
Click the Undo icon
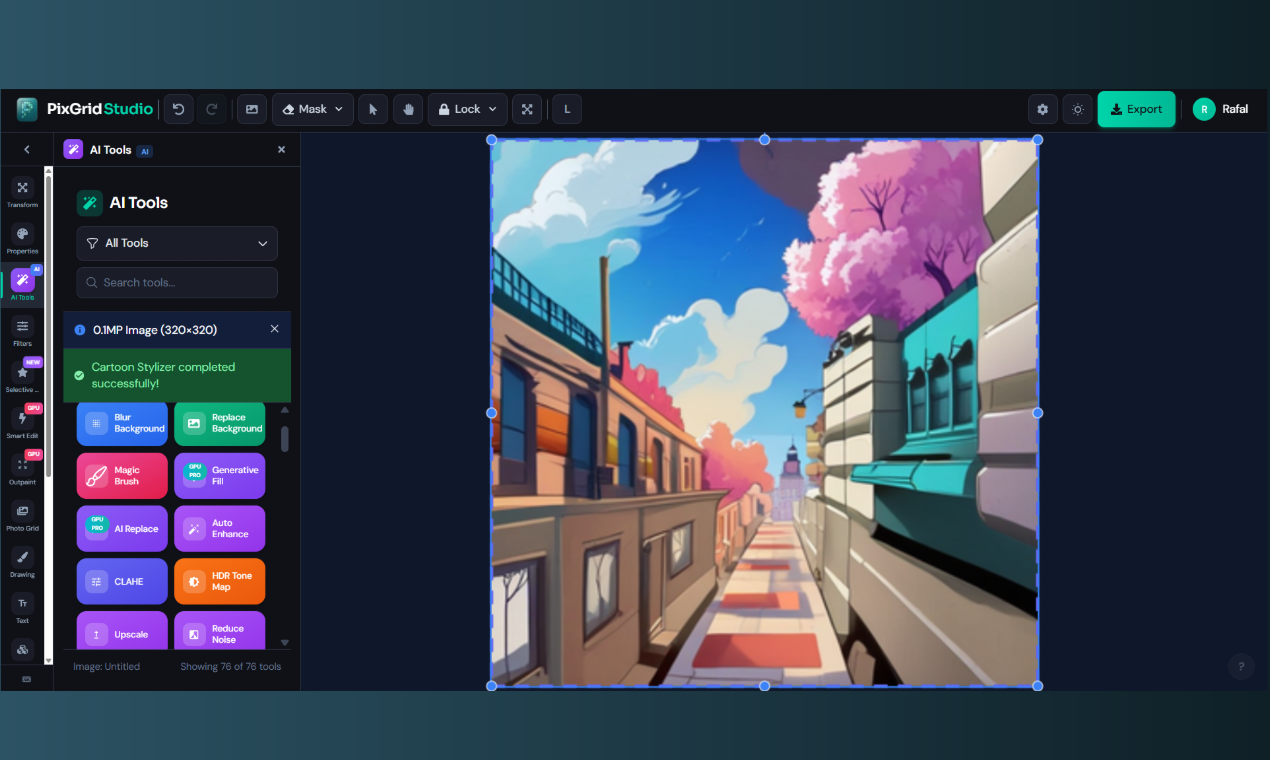coord(178,109)
